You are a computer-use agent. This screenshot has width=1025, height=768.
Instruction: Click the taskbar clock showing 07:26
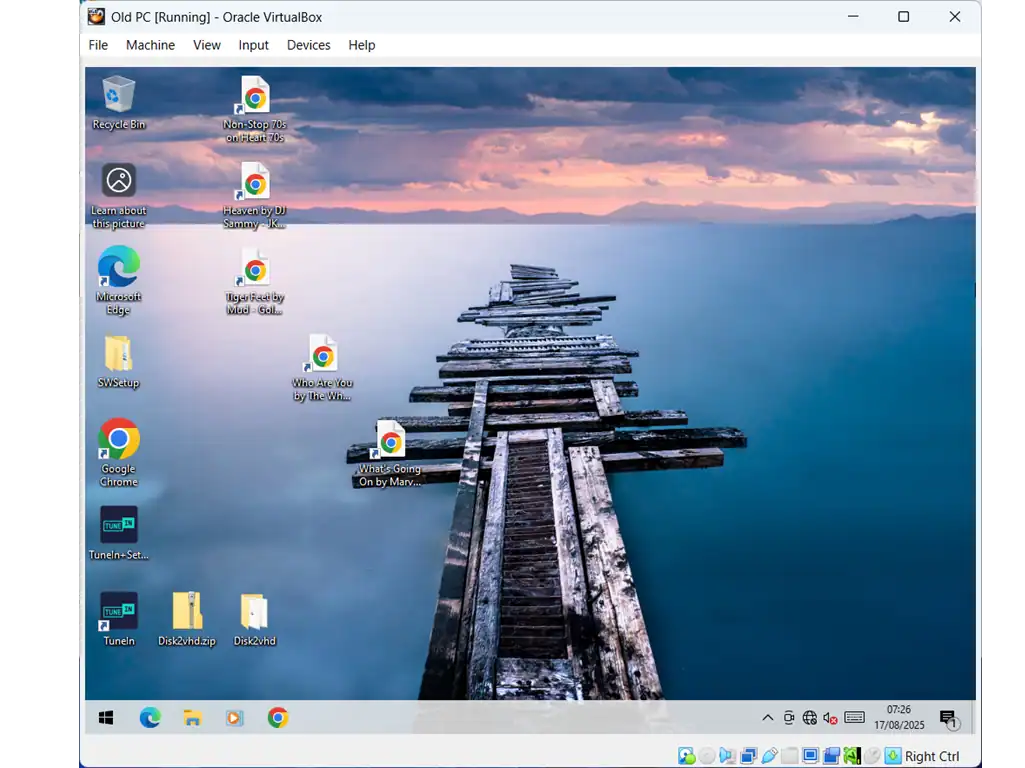pos(898,717)
